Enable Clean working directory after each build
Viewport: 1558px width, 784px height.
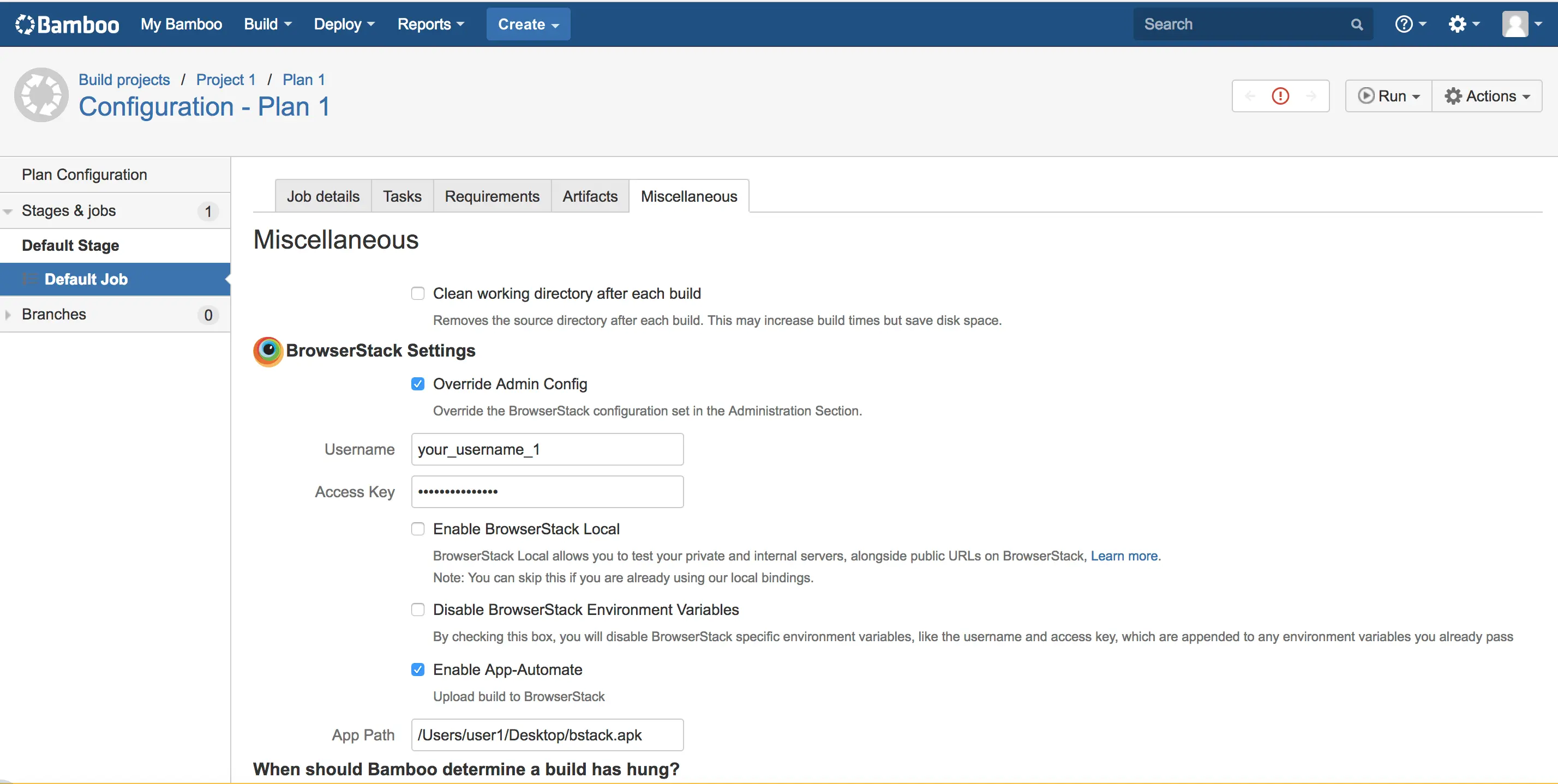tap(418, 294)
